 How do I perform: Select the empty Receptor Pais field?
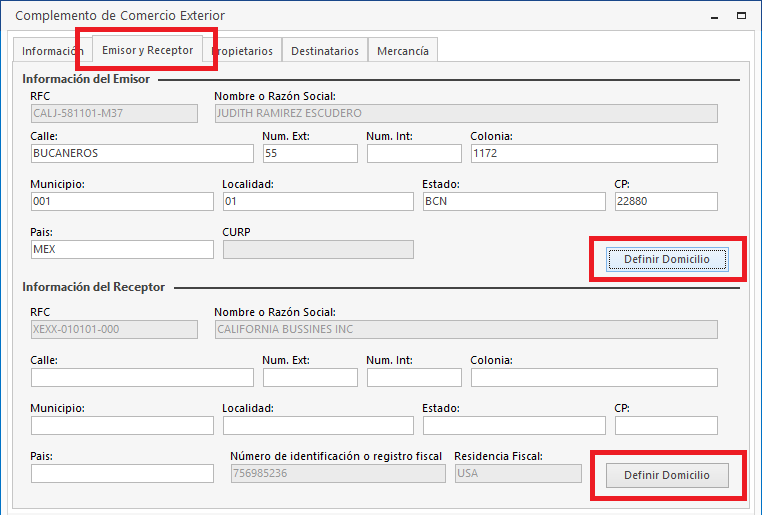pos(122,474)
